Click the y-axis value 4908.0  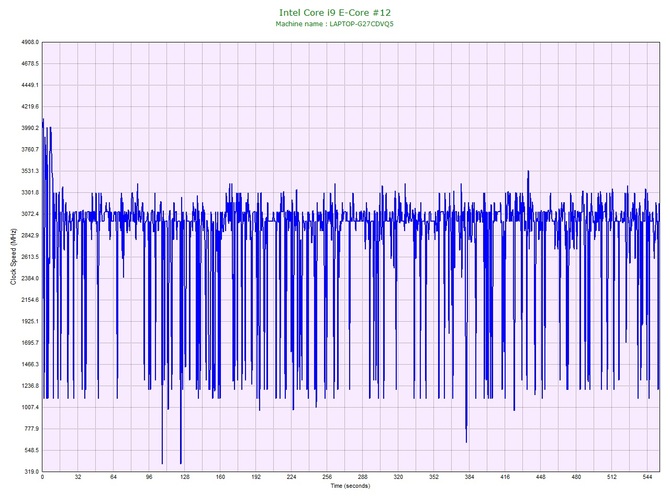tap(30, 42)
